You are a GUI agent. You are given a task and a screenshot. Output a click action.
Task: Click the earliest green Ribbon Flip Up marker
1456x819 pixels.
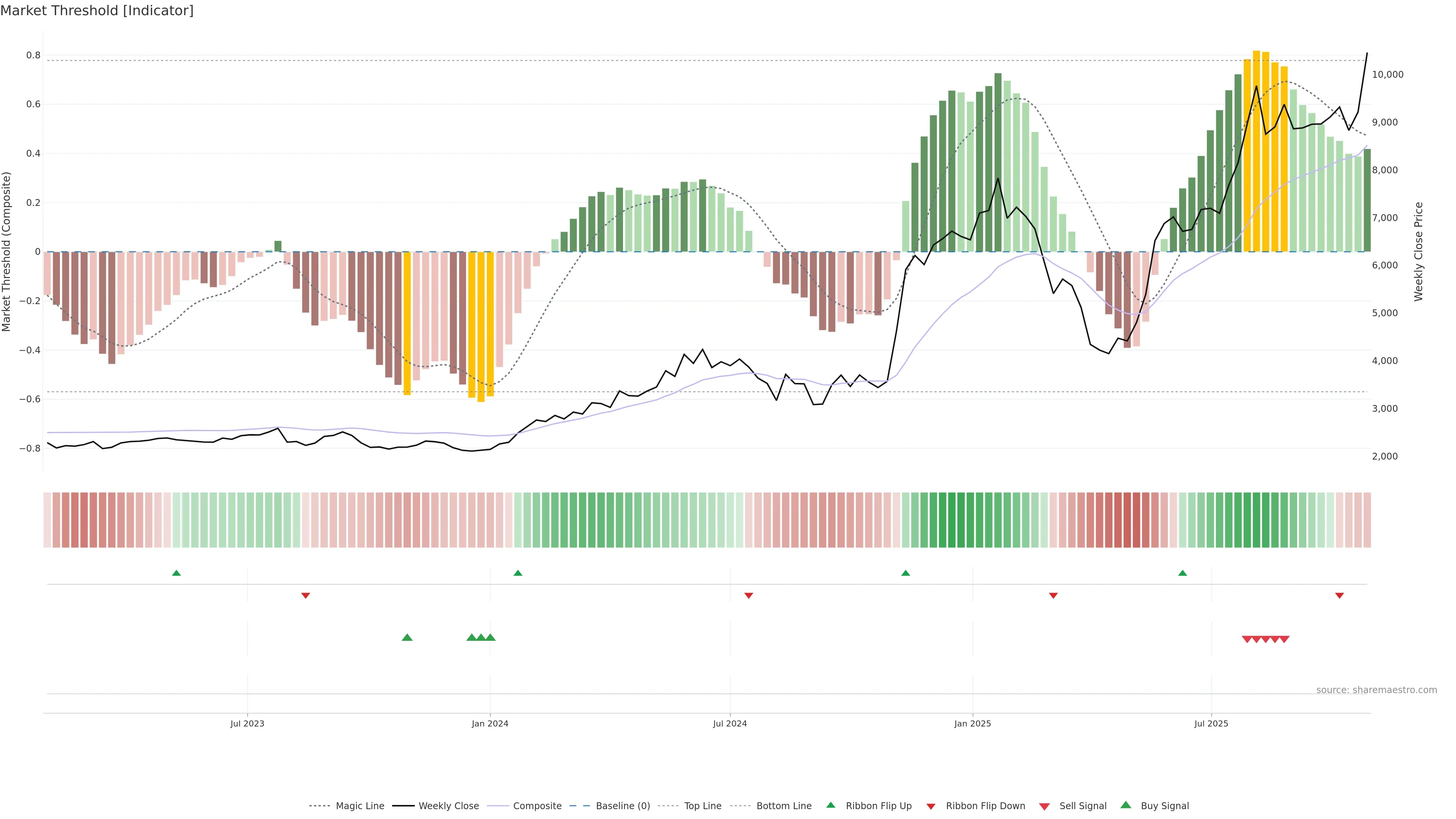(x=176, y=573)
